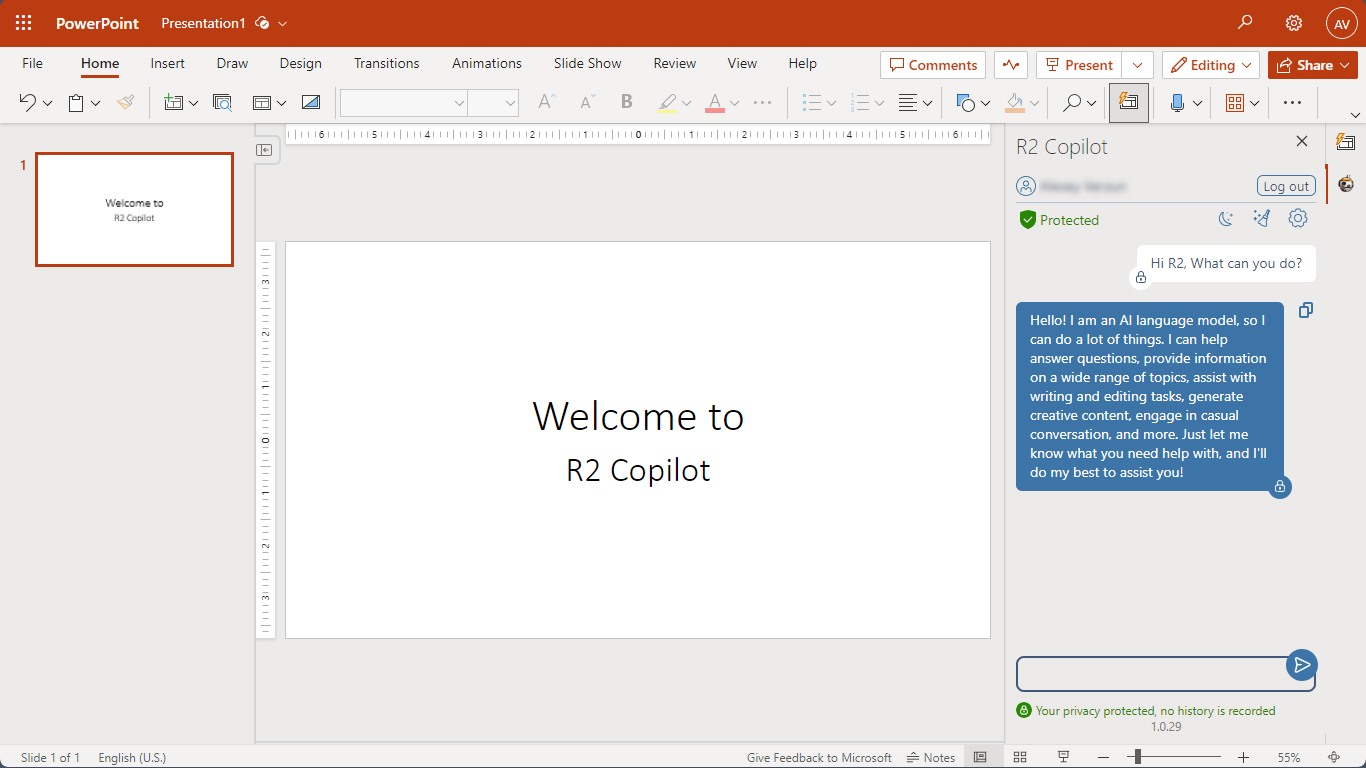Open the Dictate microphone tool
This screenshot has width=1366, height=768.
1177,102
